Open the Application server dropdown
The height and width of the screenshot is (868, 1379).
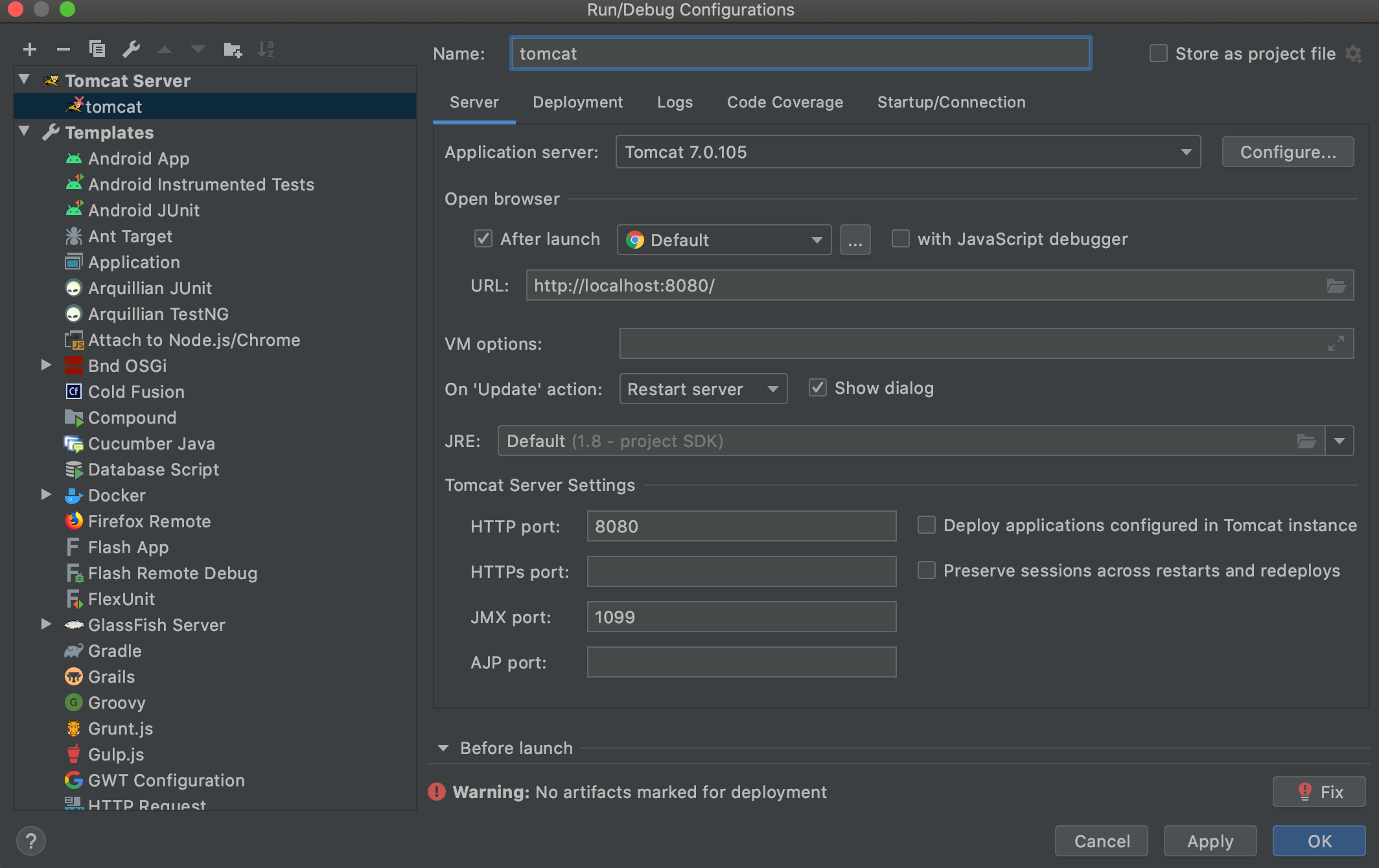[907, 152]
